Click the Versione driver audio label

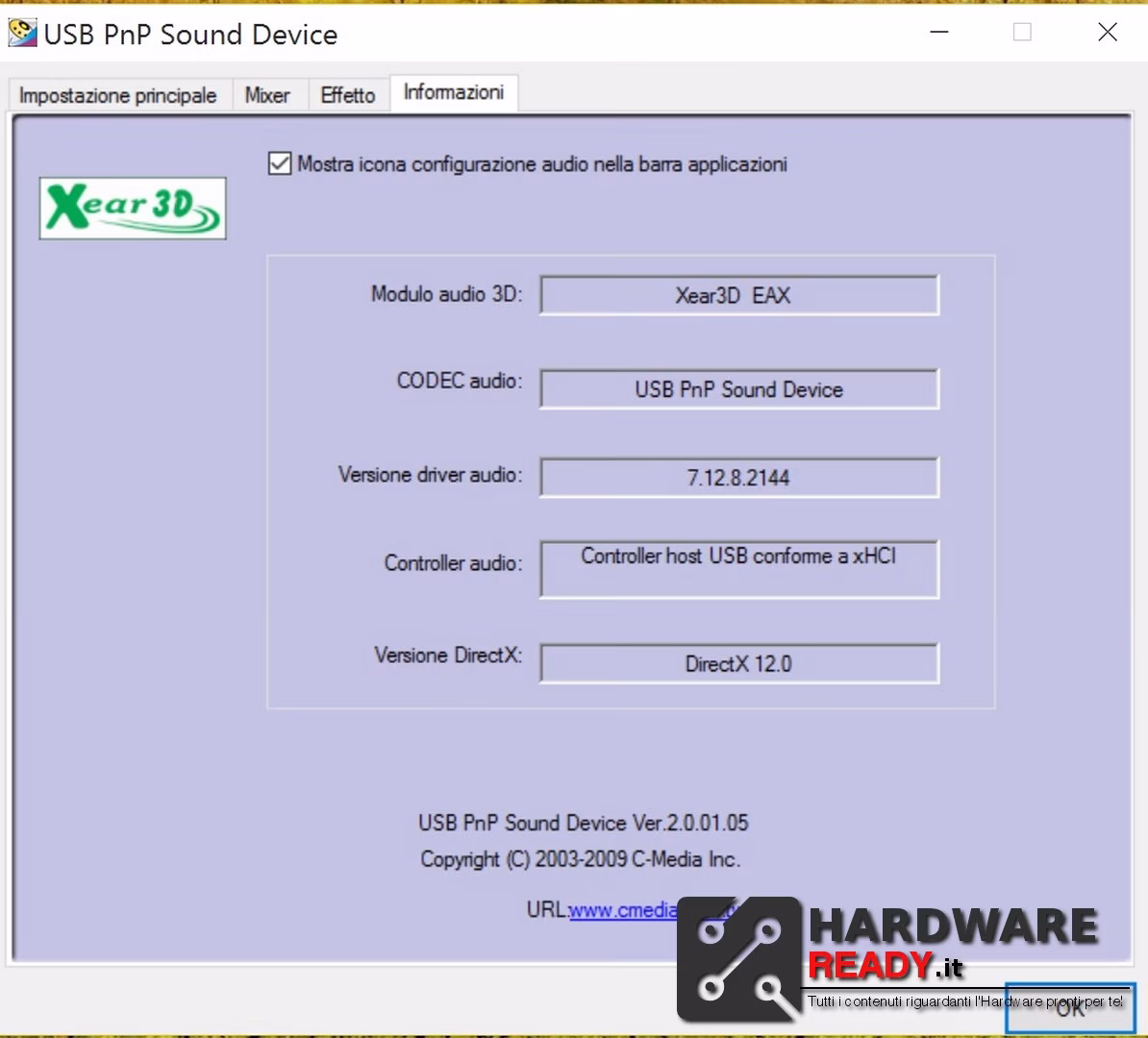pos(431,475)
